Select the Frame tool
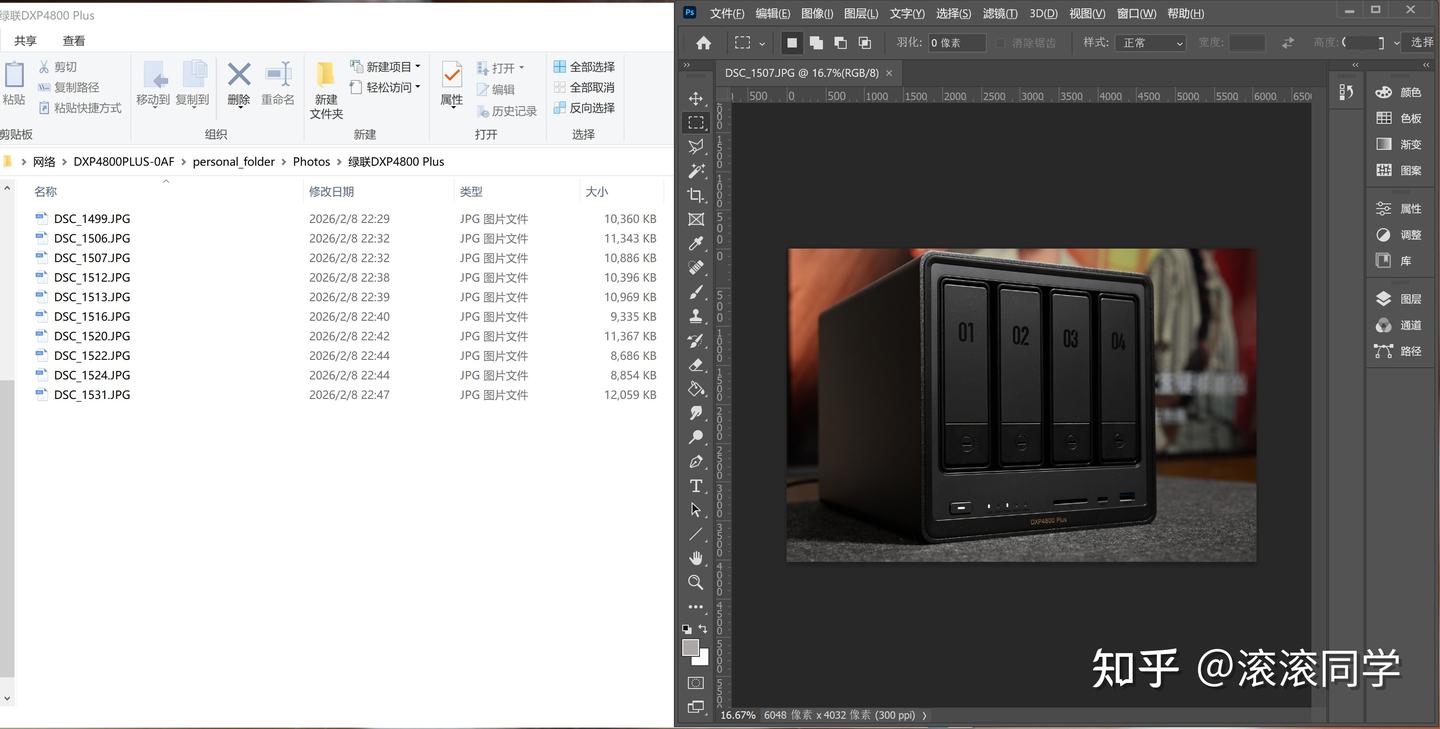This screenshot has height=729, width=1440. pos(696,219)
